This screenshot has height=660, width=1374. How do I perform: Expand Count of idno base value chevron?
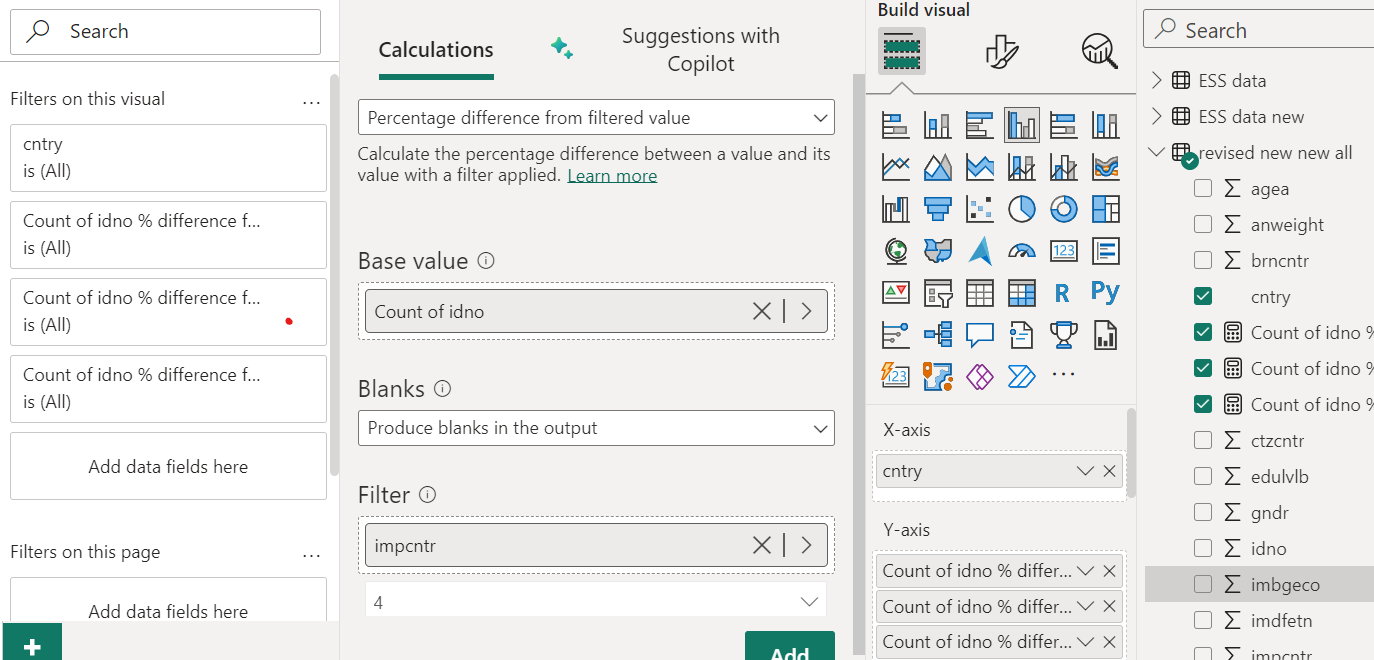807,312
